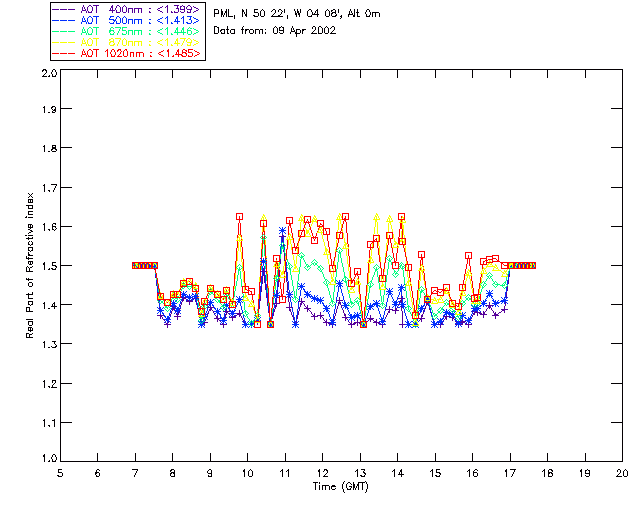Click the y-axis label 1.5
The width and height of the screenshot is (640, 512).
pyautogui.click(x=49, y=266)
